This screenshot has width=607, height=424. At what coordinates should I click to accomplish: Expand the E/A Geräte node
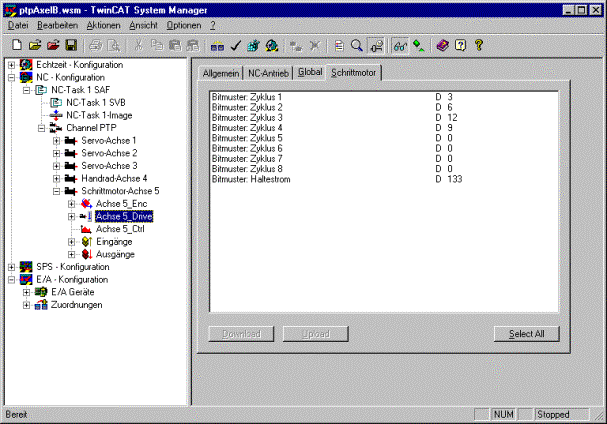26,292
